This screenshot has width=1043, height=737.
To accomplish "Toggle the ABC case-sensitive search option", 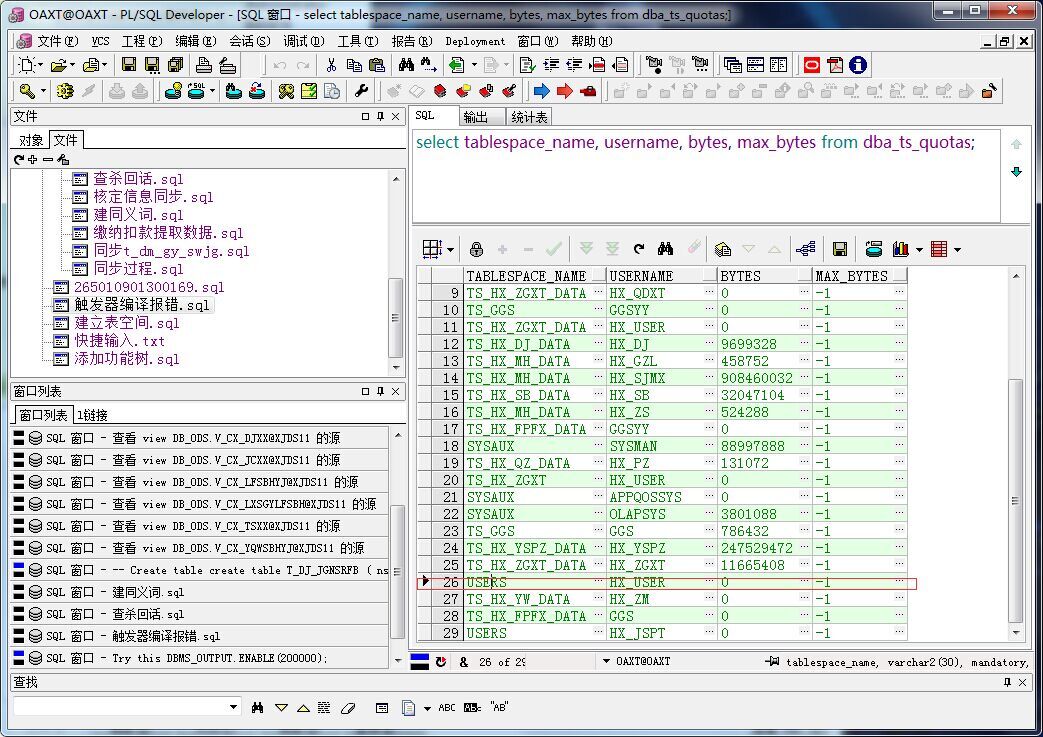I will (447, 707).
